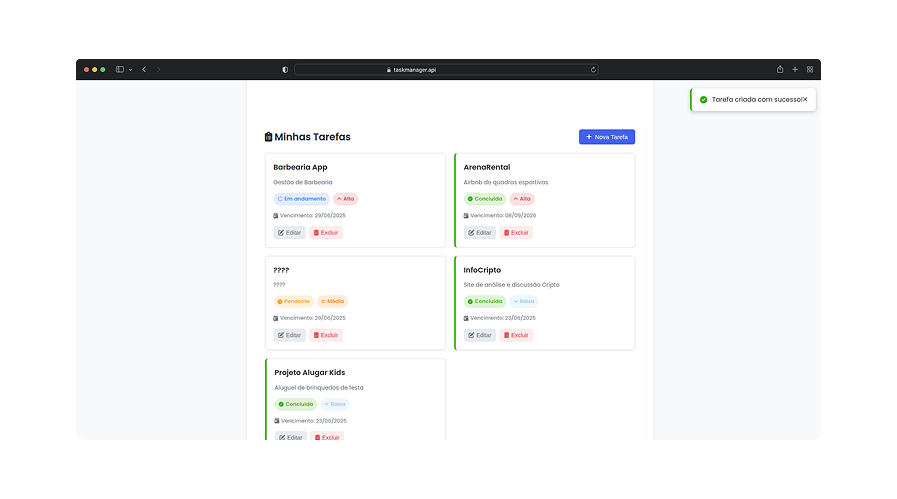Delete the ???? task
The height and width of the screenshot is (499, 897).
[326, 335]
